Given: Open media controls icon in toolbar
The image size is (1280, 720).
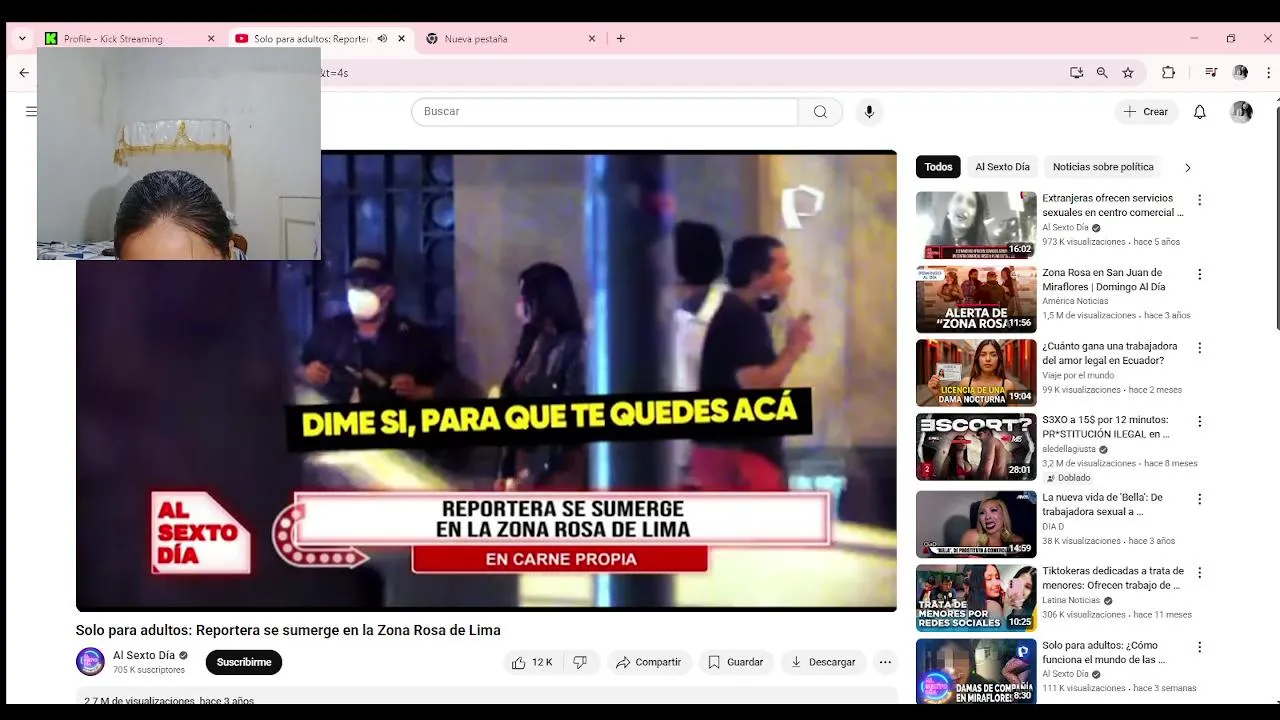Looking at the screenshot, I should [1211, 72].
